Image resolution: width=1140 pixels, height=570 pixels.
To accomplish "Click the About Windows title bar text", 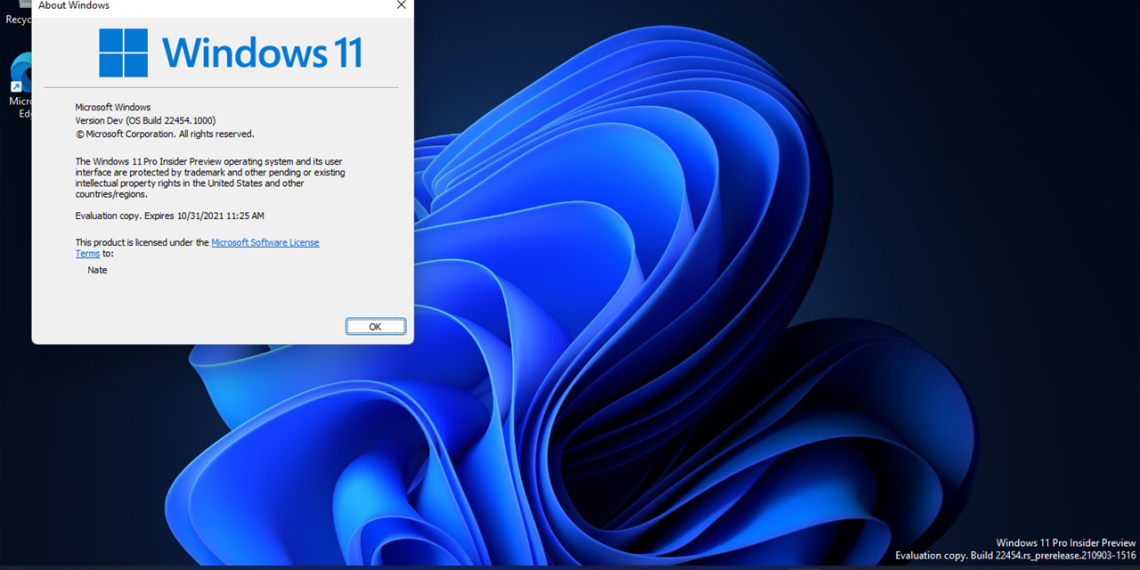I will [x=74, y=6].
